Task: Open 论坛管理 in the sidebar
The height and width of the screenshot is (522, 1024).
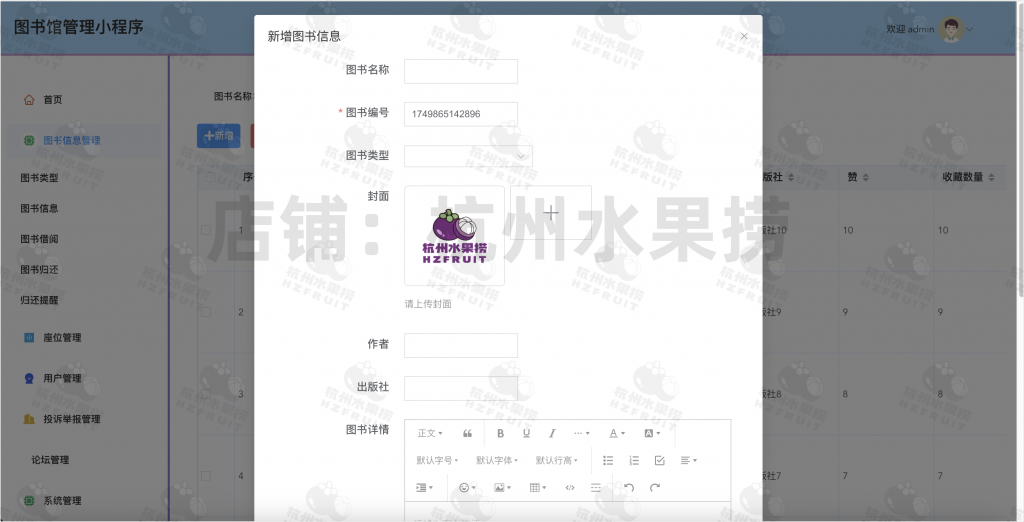Action: click(50, 460)
